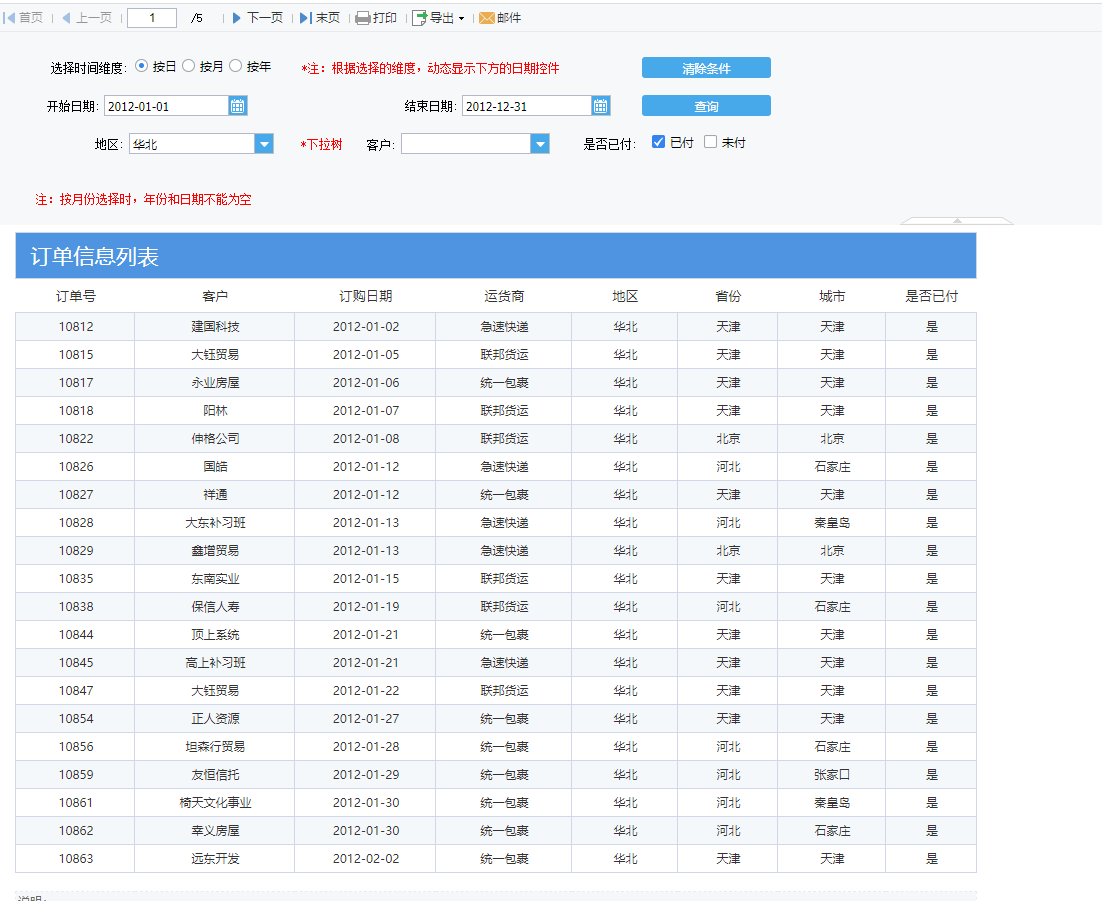This screenshot has width=1102, height=901.
Task: Expand the 客户 dropdown arrow
Action: [x=540, y=144]
